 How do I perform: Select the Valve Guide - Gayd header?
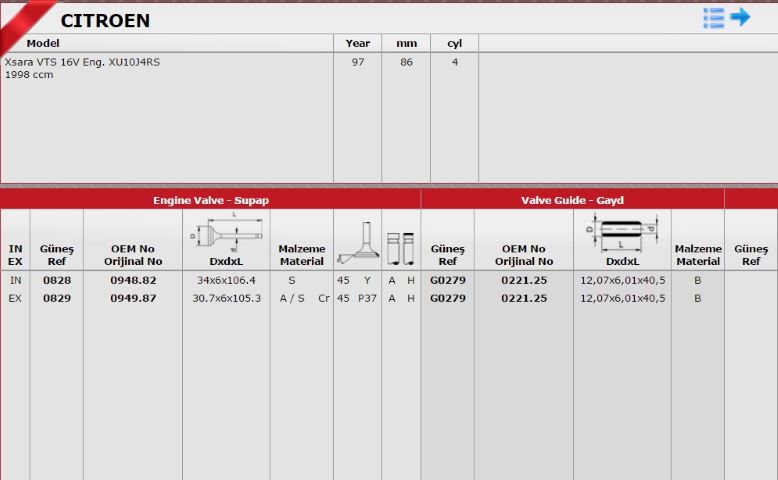coord(572,200)
